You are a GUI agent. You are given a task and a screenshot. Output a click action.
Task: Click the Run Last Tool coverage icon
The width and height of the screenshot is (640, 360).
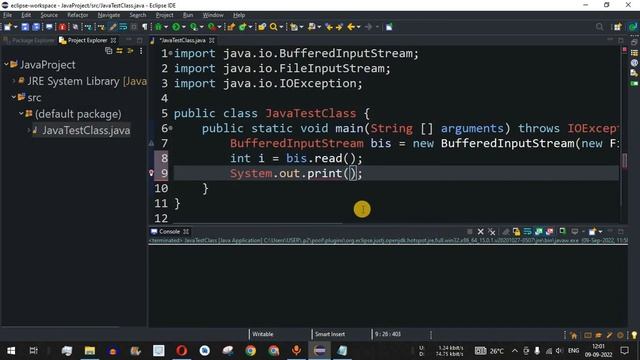[194, 27]
